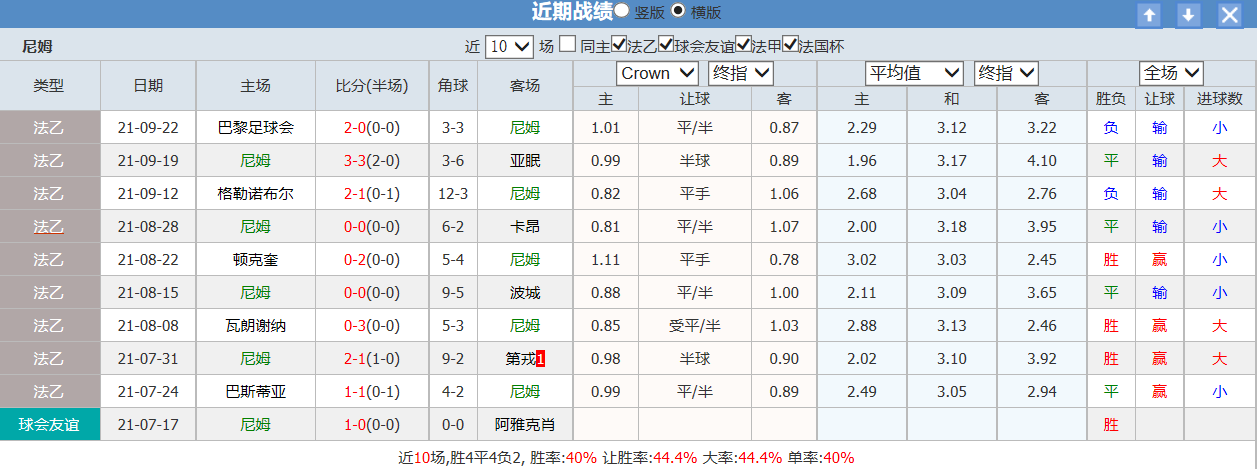Viewport: 1257px width, 469px height.
Task: Open the Crown bookmaker dropdown
Action: (657, 73)
